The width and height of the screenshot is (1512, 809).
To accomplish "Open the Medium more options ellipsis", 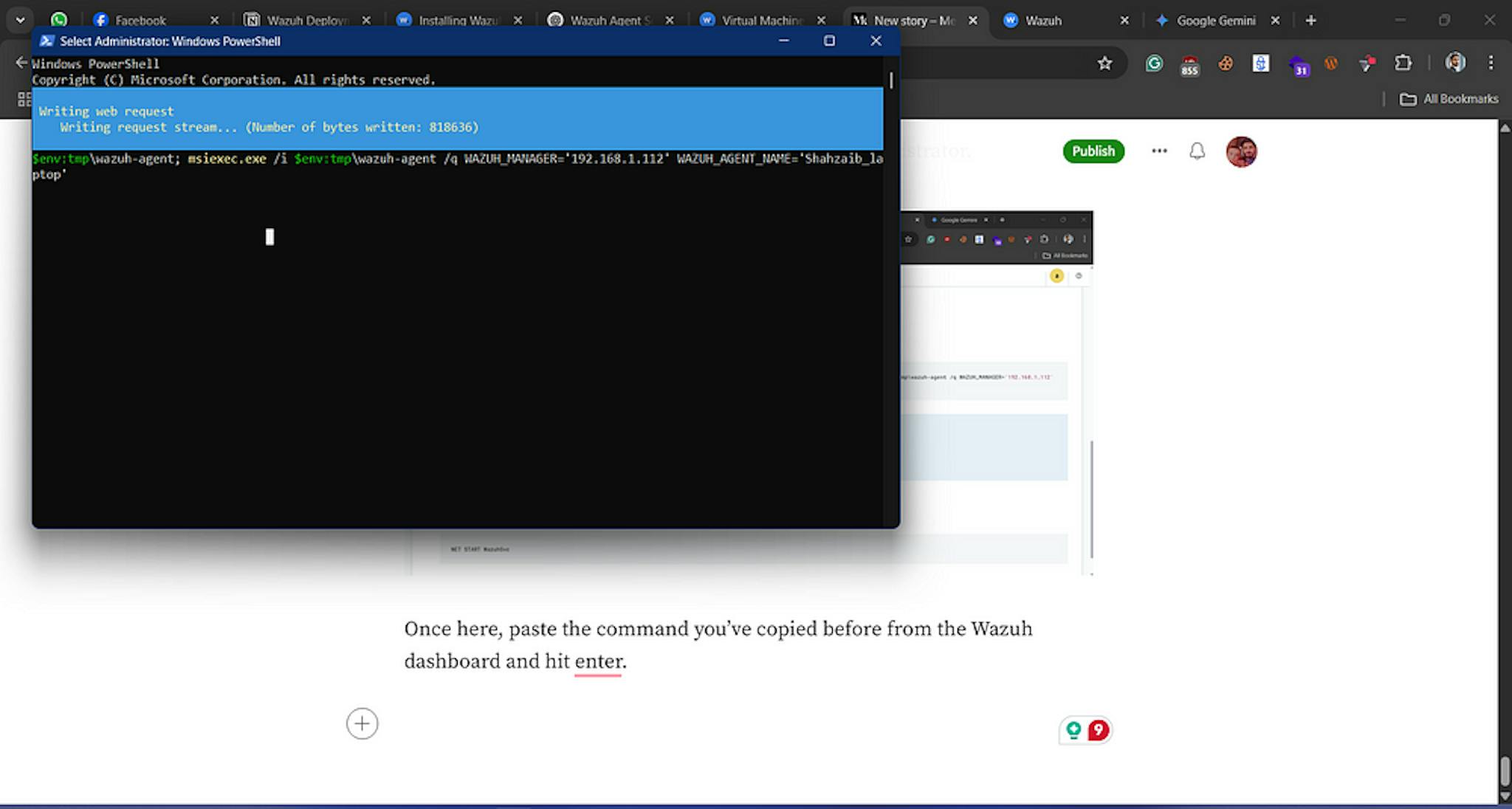I will (1159, 151).
